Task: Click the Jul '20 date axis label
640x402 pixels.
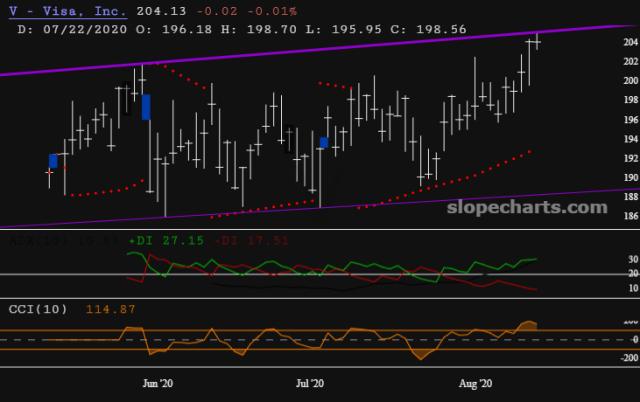Action: point(311,383)
